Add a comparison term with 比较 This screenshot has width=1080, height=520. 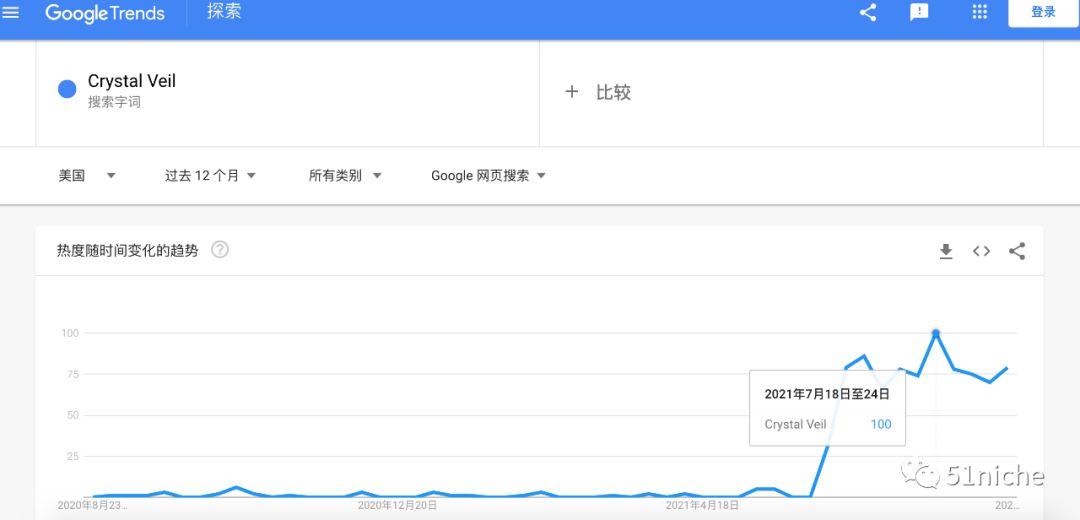click(614, 92)
